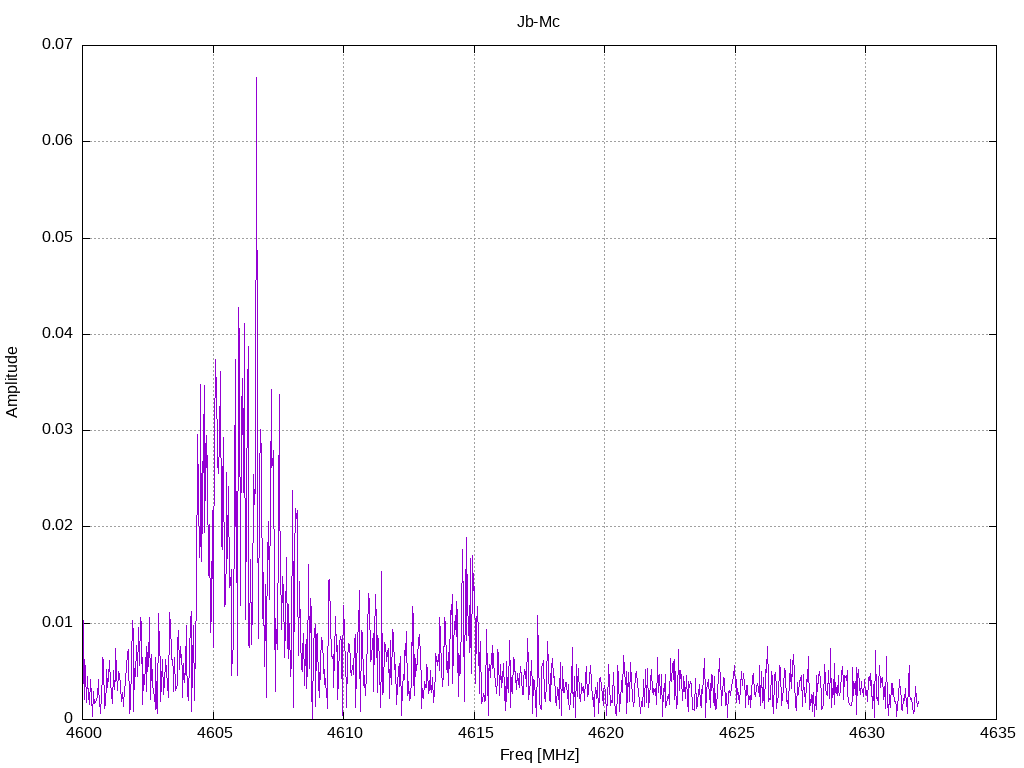This screenshot has height=768, width=1024.
Task: Select the Amplitude y-axis label
Action: [13, 381]
